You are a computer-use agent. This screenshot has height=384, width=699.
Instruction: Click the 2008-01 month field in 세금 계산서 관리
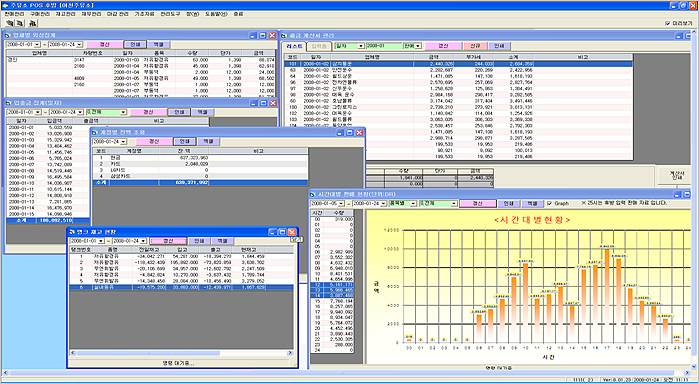point(383,46)
